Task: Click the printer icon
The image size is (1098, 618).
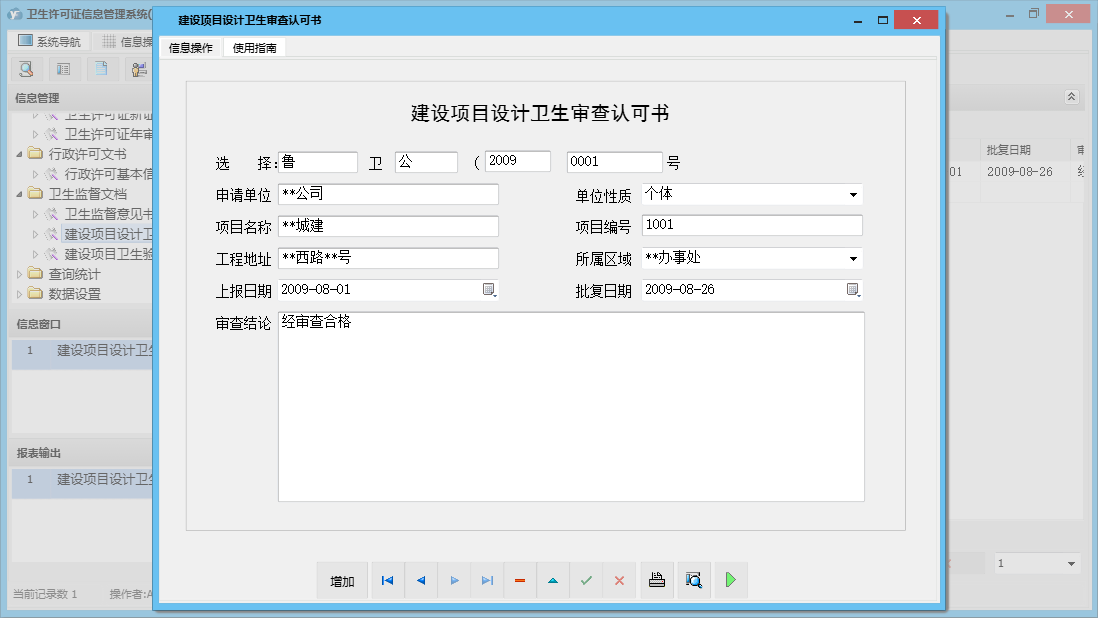Action: tap(657, 580)
